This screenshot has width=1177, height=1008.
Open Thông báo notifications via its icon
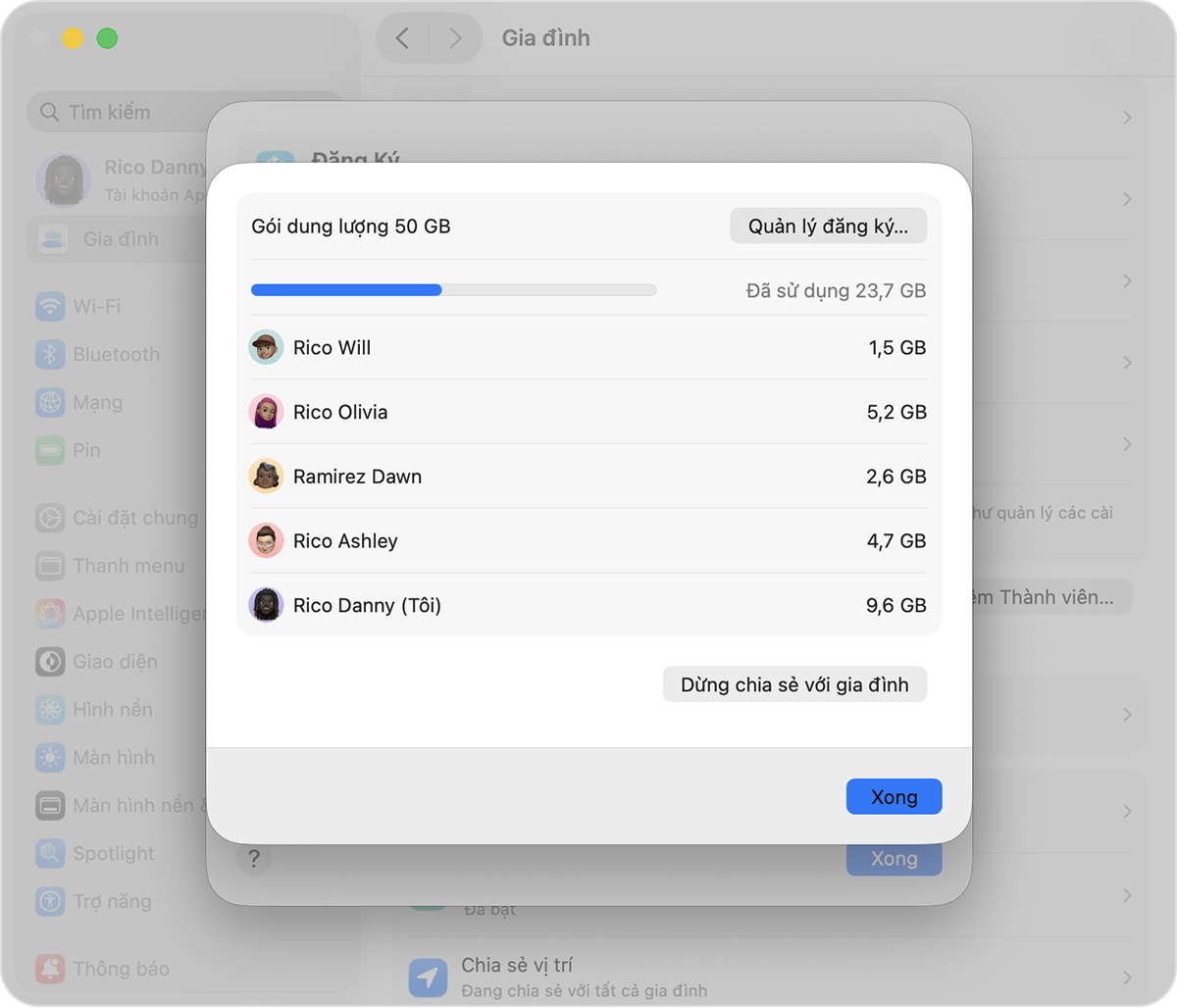point(49,968)
